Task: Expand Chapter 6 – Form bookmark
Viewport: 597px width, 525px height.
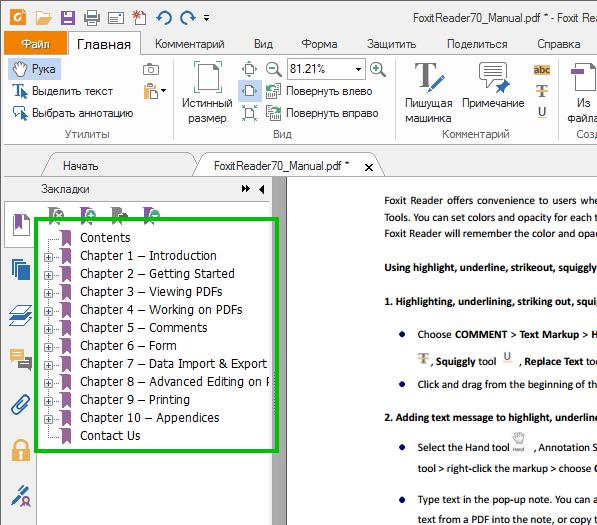Action: (x=48, y=347)
